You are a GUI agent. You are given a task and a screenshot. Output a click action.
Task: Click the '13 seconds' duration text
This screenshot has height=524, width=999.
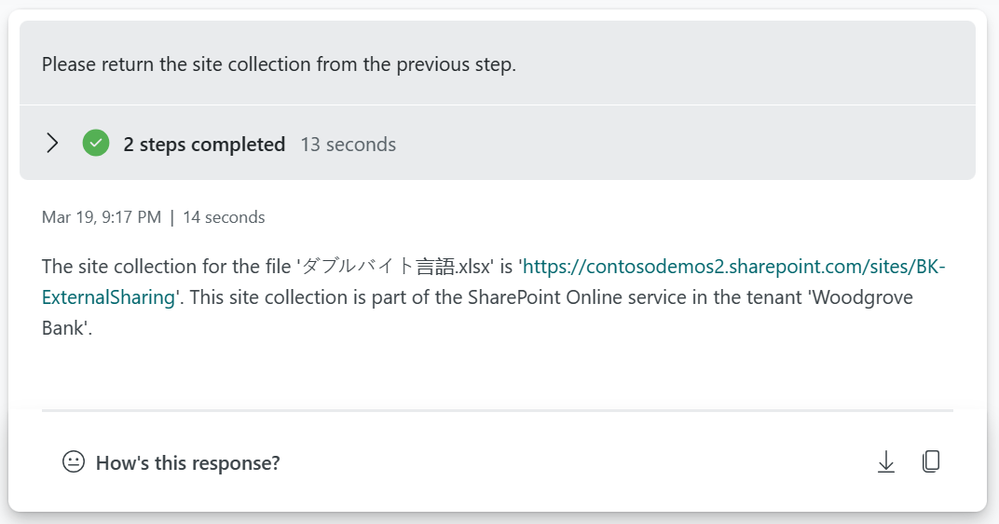[x=348, y=144]
